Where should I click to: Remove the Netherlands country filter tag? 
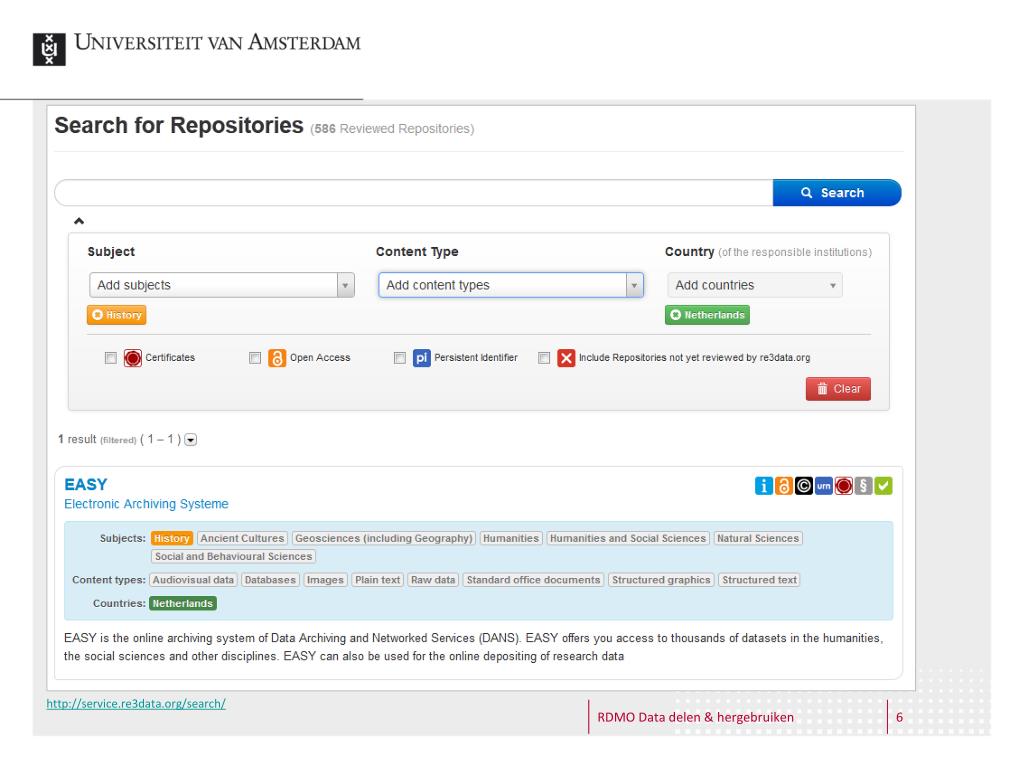pos(675,315)
